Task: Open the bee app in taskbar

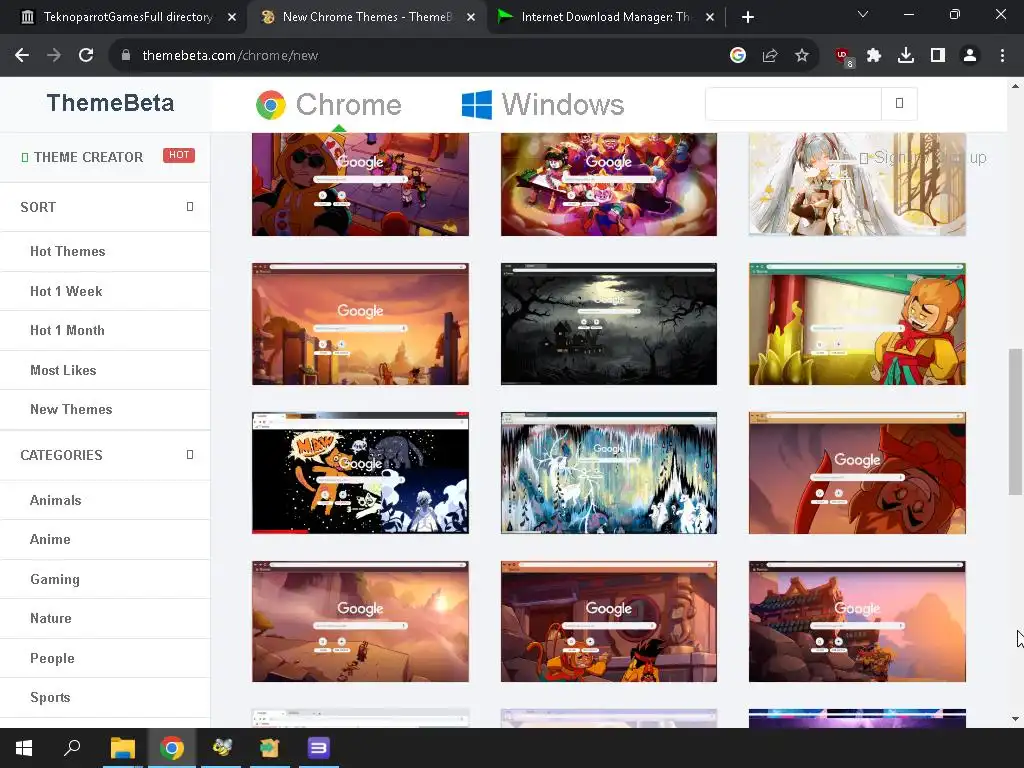Action: pos(221,748)
